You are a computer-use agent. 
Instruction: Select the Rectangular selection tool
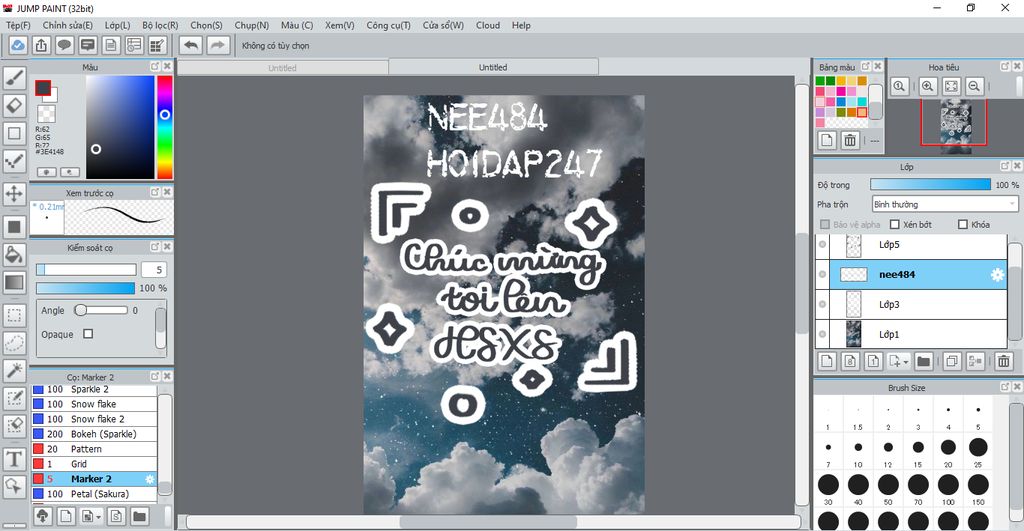[x=14, y=315]
